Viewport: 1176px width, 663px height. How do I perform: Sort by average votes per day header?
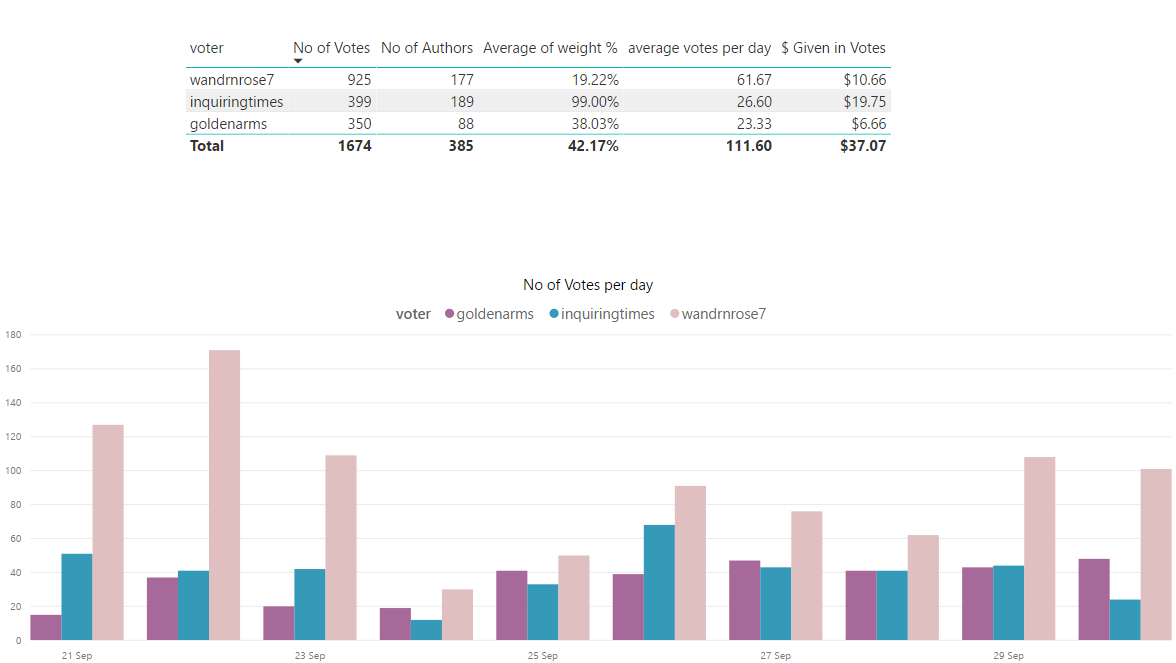[699, 48]
